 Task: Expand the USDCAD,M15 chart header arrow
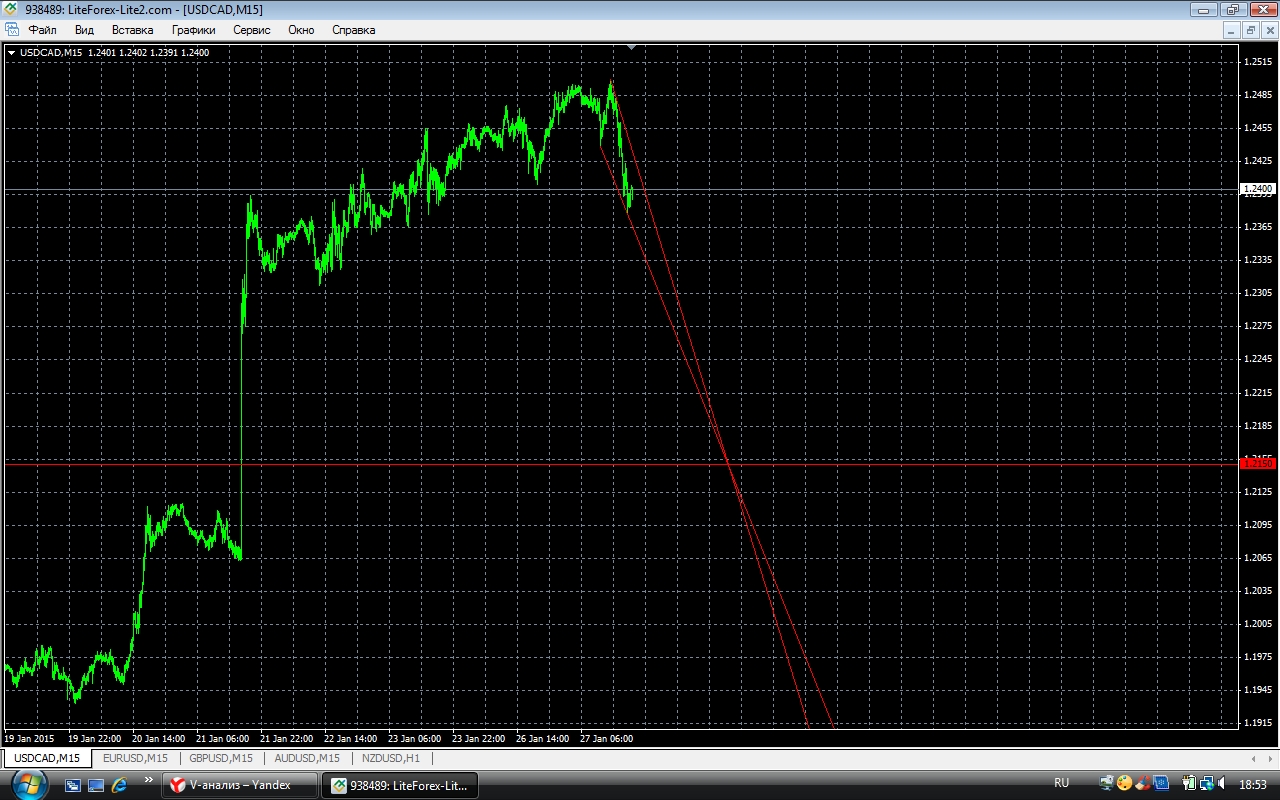tap(11, 52)
